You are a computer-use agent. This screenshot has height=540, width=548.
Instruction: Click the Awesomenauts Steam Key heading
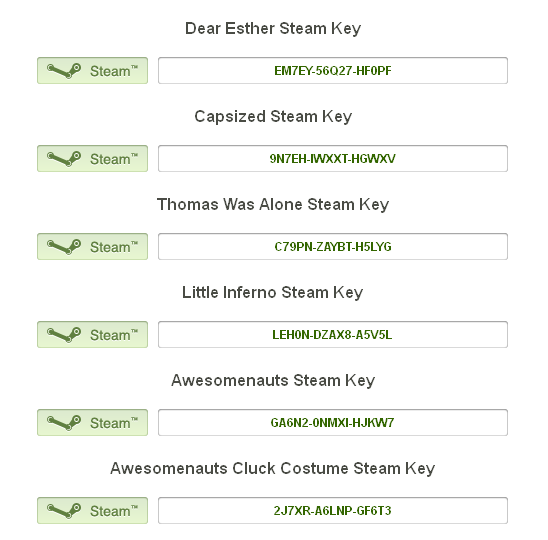tap(273, 381)
